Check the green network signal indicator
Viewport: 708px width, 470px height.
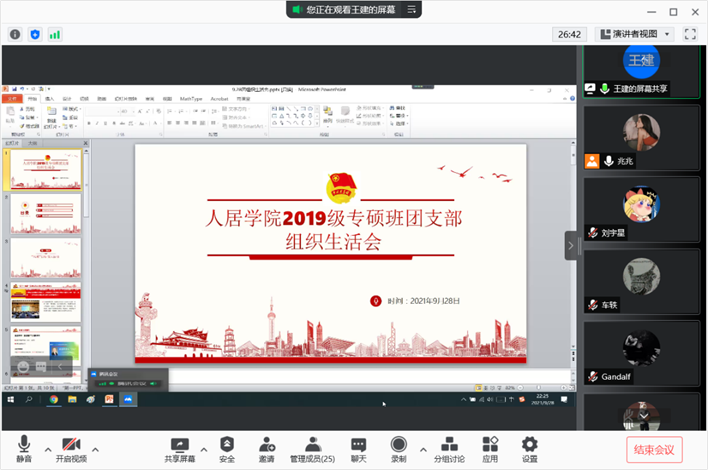click(55, 34)
